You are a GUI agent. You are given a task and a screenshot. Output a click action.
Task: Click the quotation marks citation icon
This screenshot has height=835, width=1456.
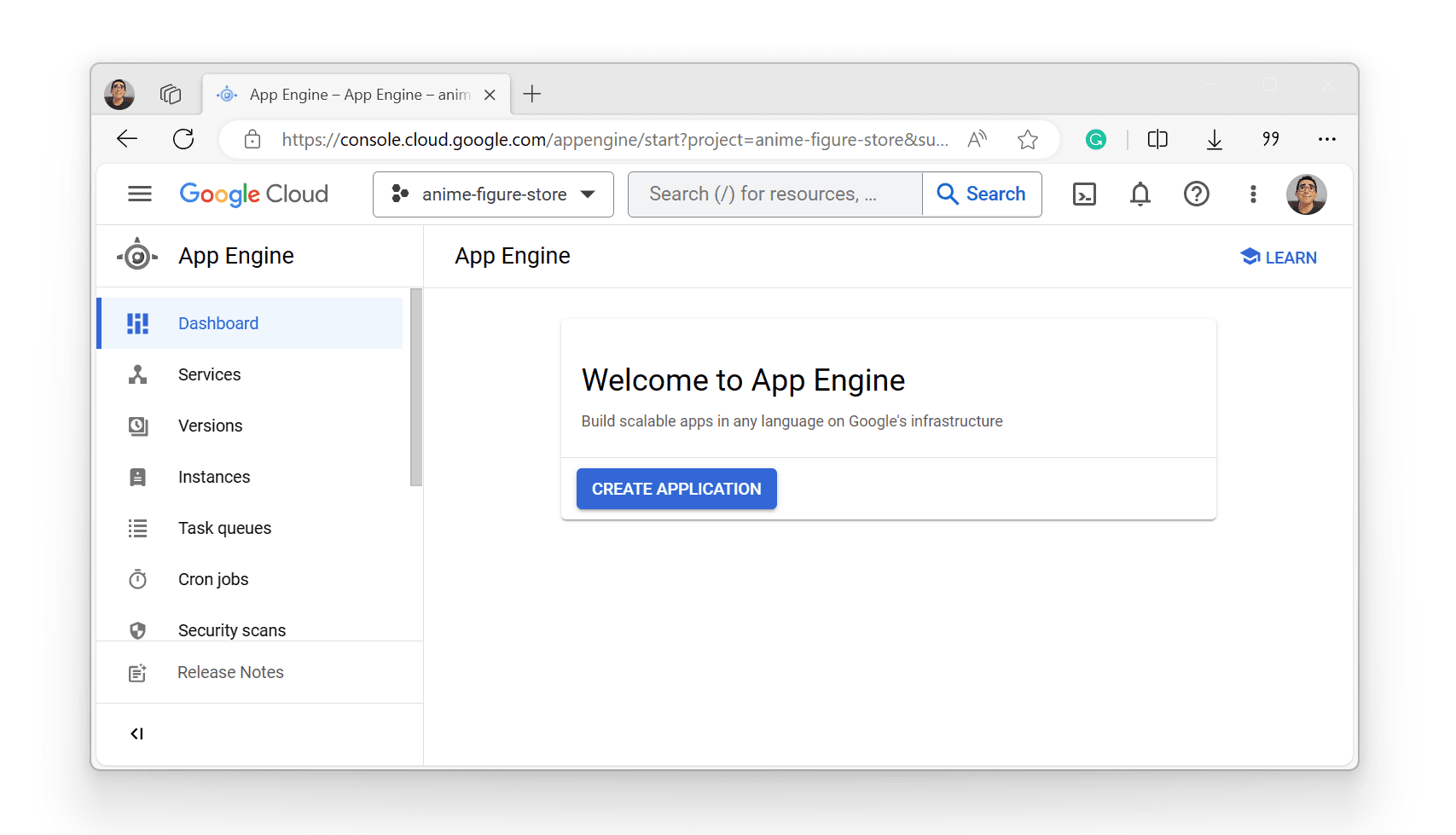click(x=1271, y=139)
